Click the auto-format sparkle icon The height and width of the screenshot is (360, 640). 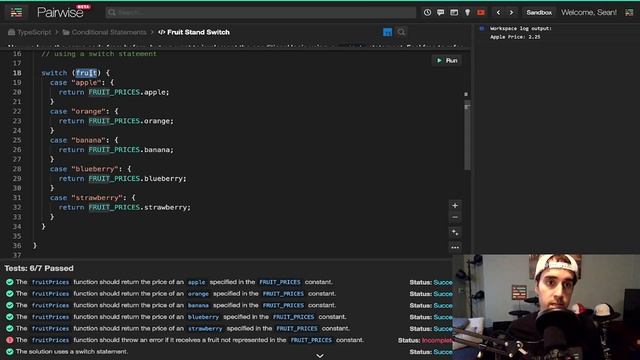point(455,233)
